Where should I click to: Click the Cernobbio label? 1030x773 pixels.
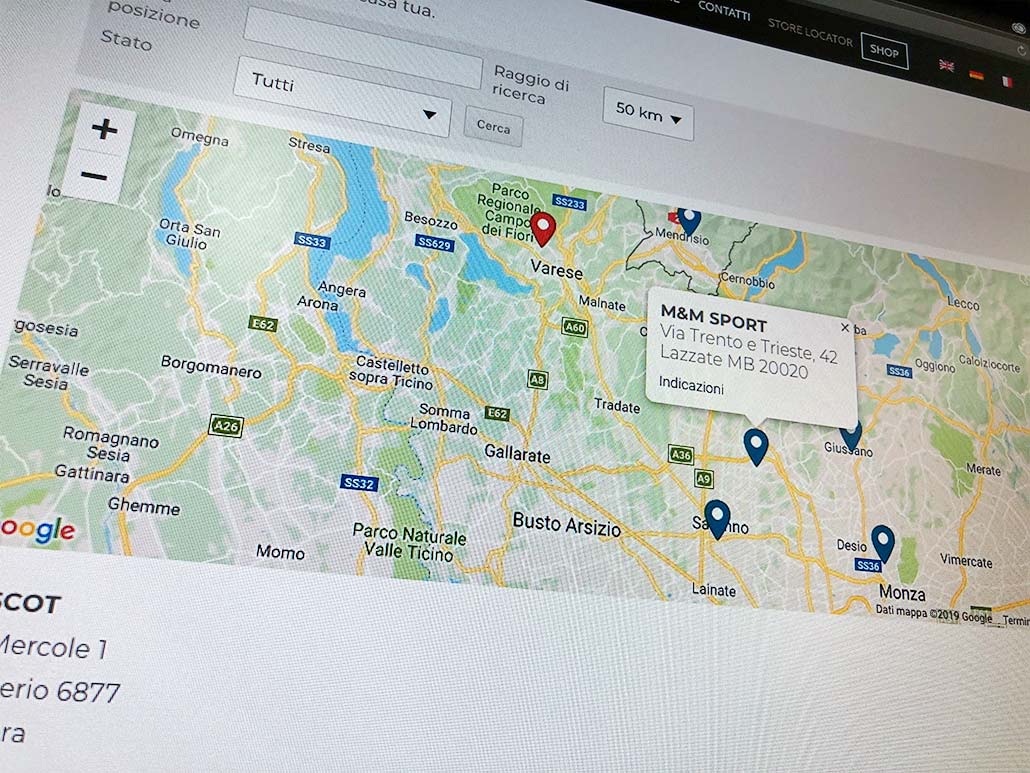pyautogui.click(x=748, y=281)
